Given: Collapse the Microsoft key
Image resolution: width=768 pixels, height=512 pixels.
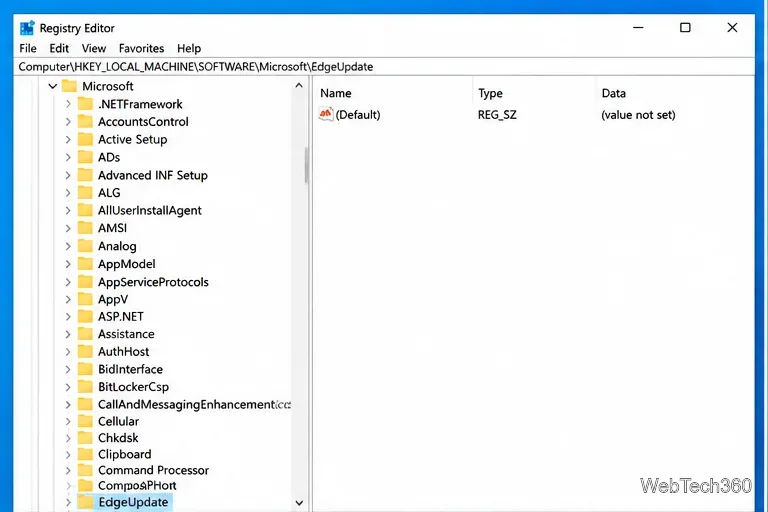Looking at the screenshot, I should tap(53, 86).
